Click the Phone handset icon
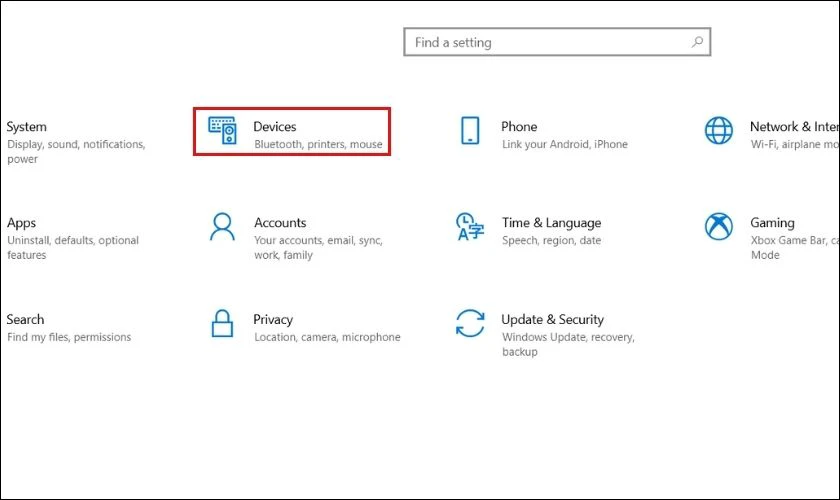 click(470, 131)
